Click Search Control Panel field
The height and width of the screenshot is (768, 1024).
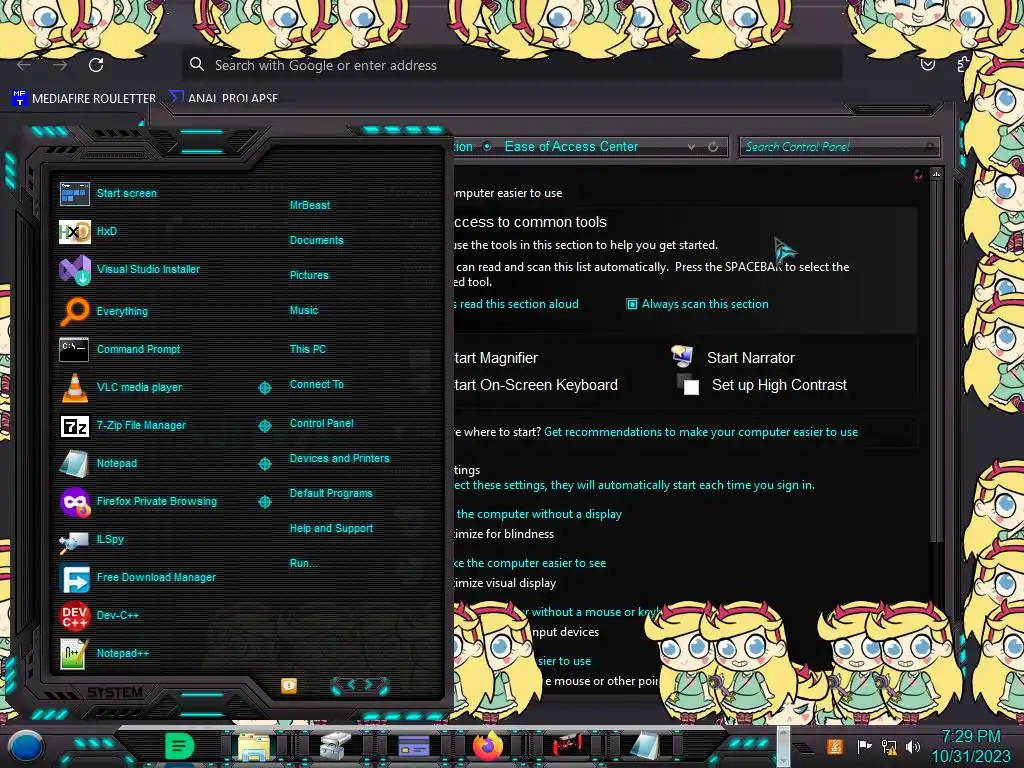coord(839,147)
